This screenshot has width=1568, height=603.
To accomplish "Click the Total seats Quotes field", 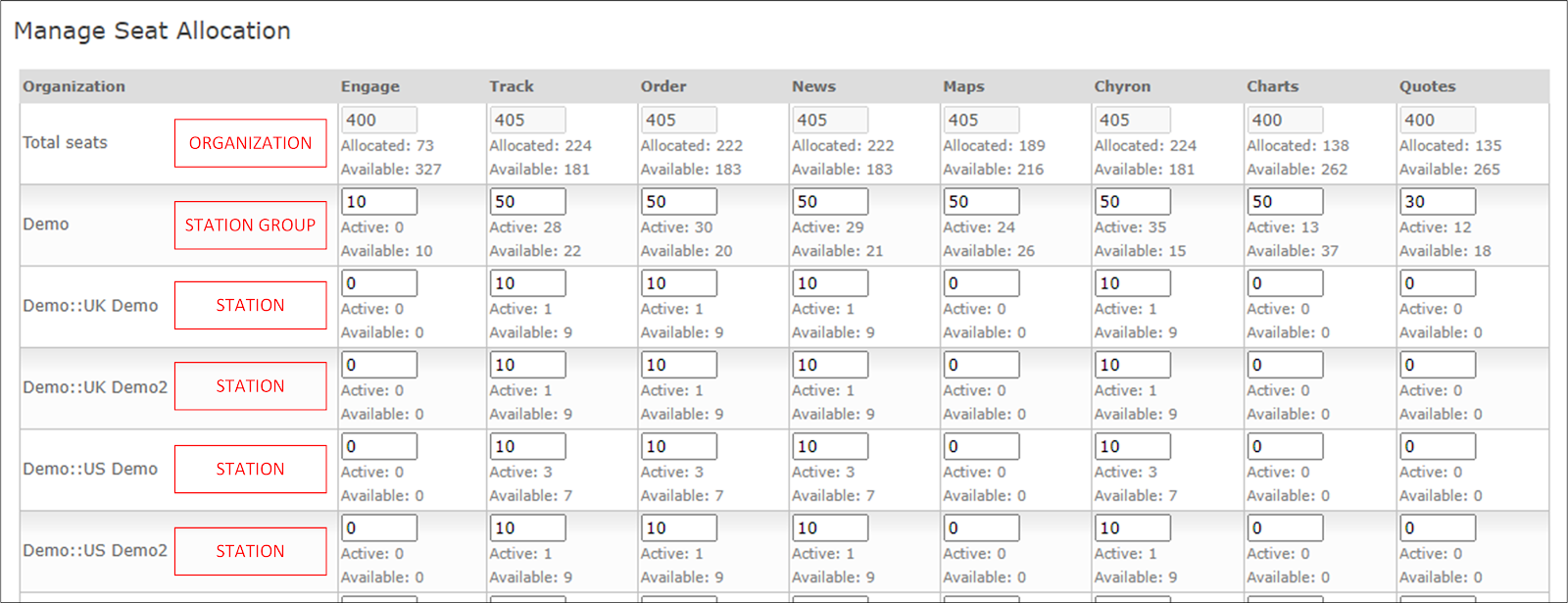I will click(x=1437, y=120).
